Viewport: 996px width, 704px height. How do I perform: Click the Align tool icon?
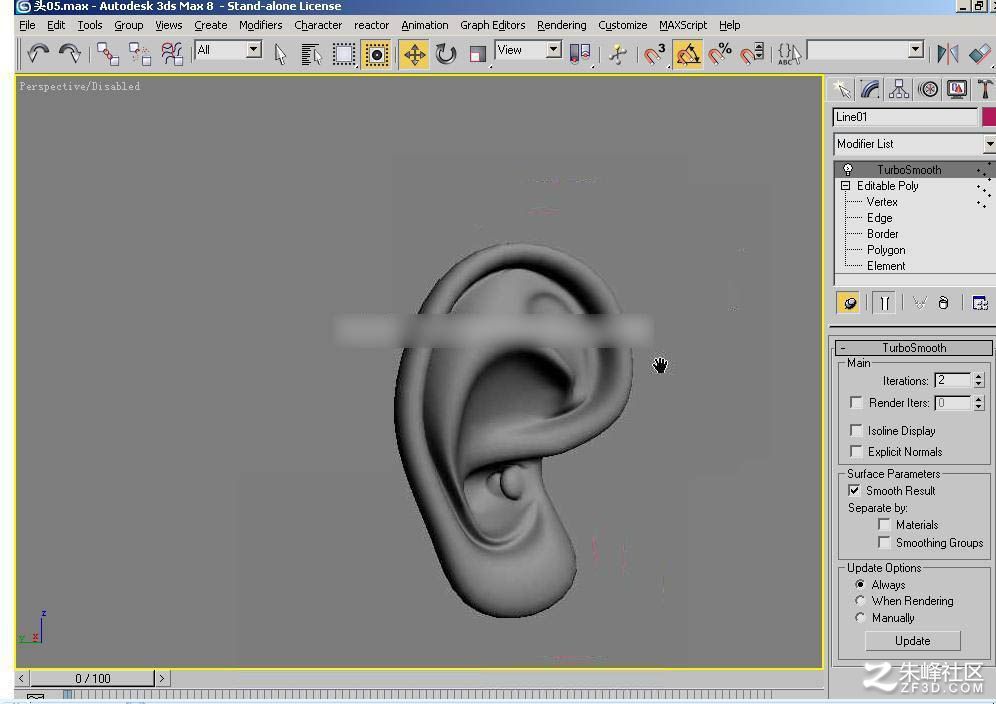click(980, 53)
